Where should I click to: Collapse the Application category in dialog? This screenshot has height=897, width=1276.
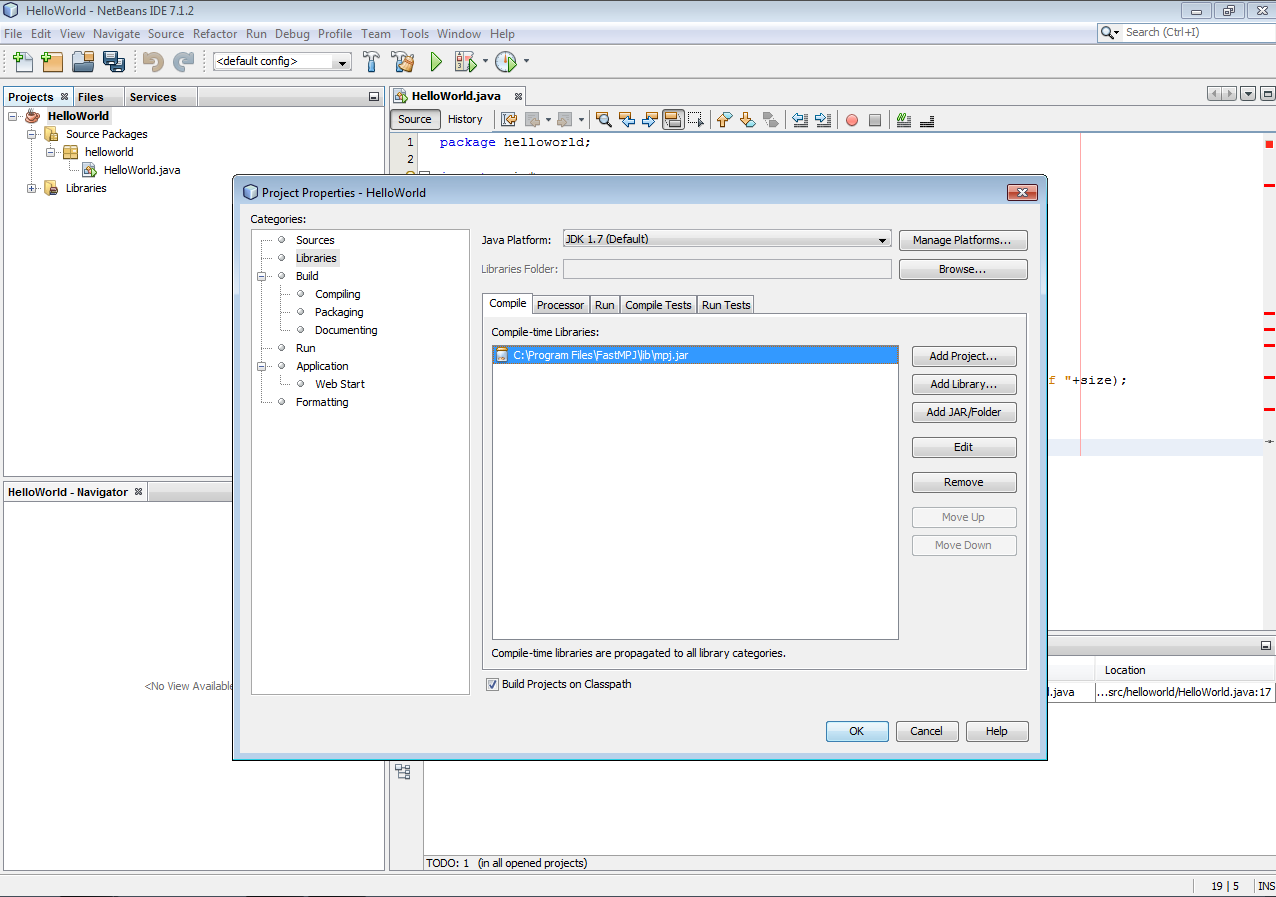(x=263, y=366)
